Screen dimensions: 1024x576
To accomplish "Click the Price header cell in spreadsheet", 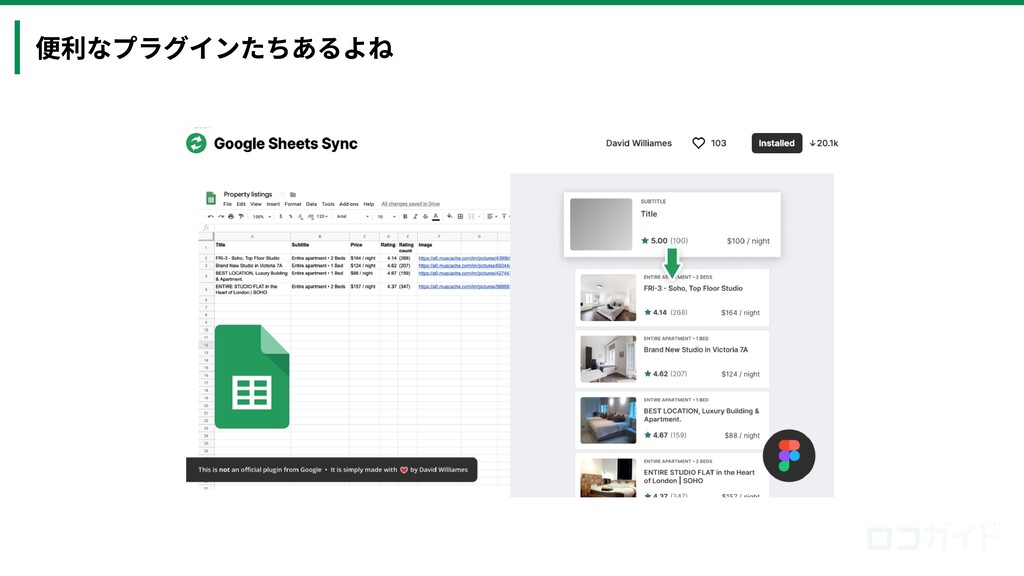I will pyautogui.click(x=364, y=248).
